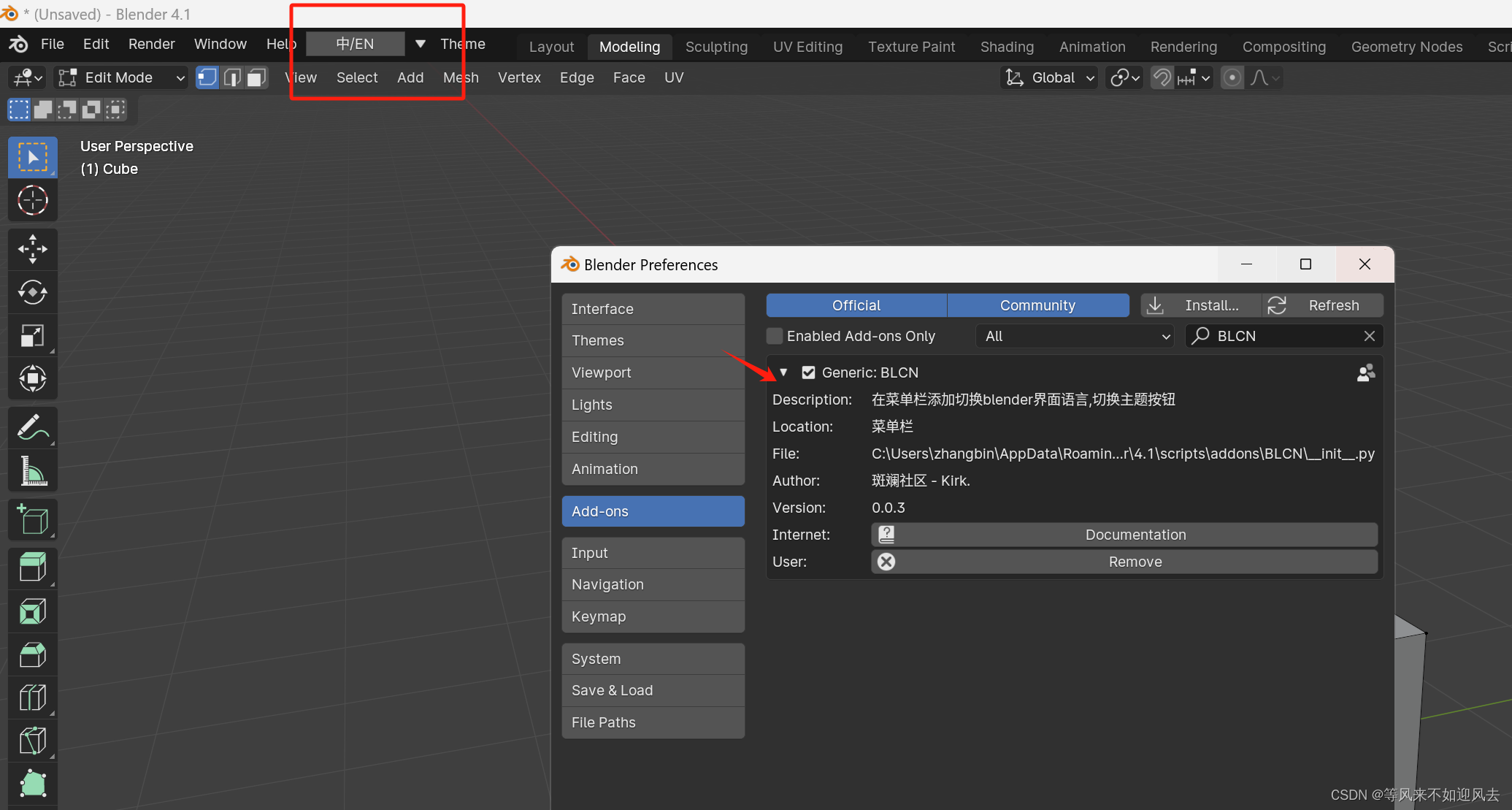Click the Install... add-on button
Viewport: 1512px width, 810px height.
[1201, 305]
